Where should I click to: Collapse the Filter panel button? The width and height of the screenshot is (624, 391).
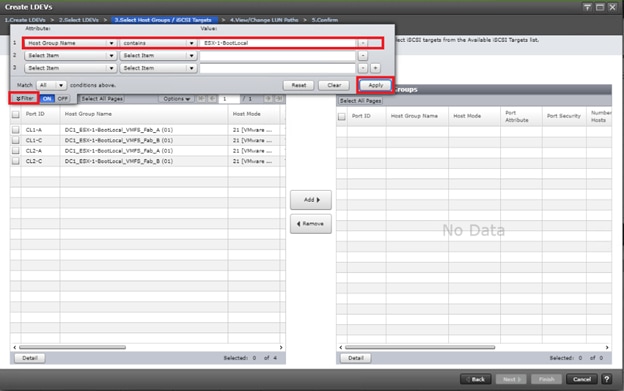tap(24, 98)
